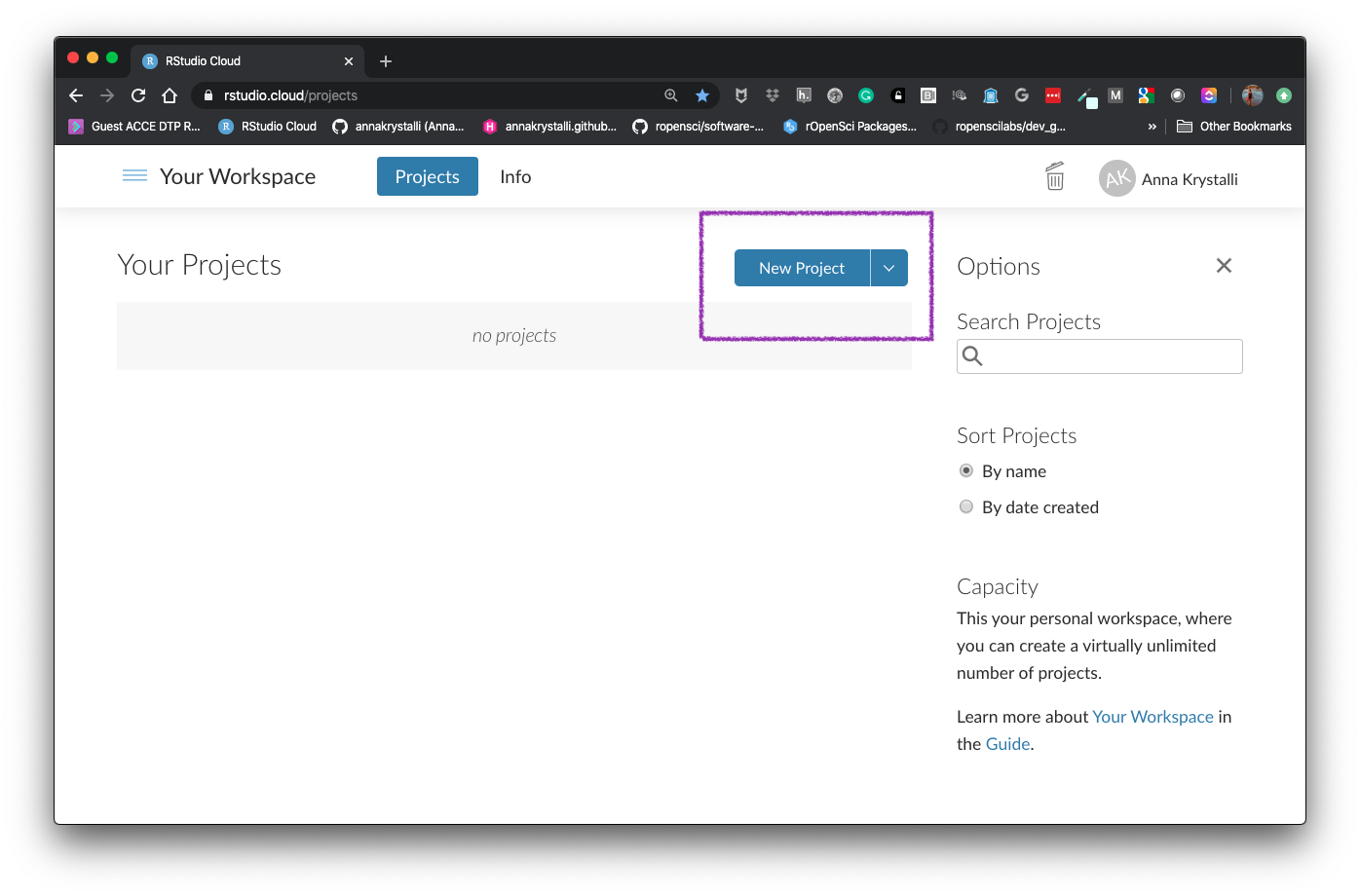Expand the New Project dropdown arrow
Screen dimensions: 1360x896
(889, 268)
